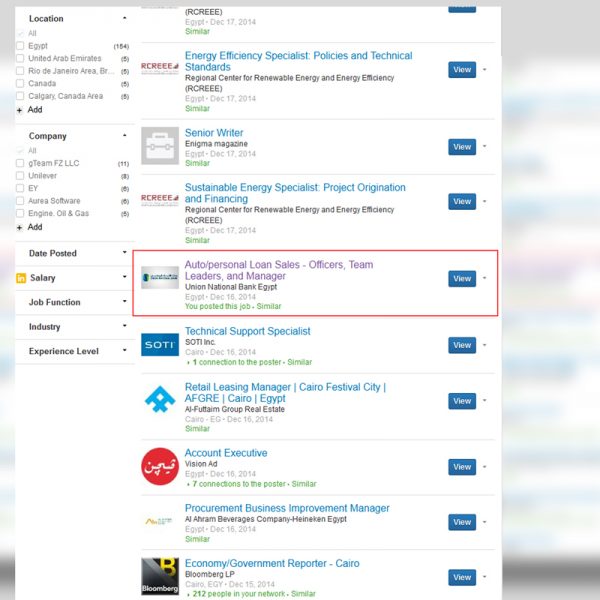Toggle the All checkbox under Location
This screenshot has height=600, width=600.
(20, 33)
